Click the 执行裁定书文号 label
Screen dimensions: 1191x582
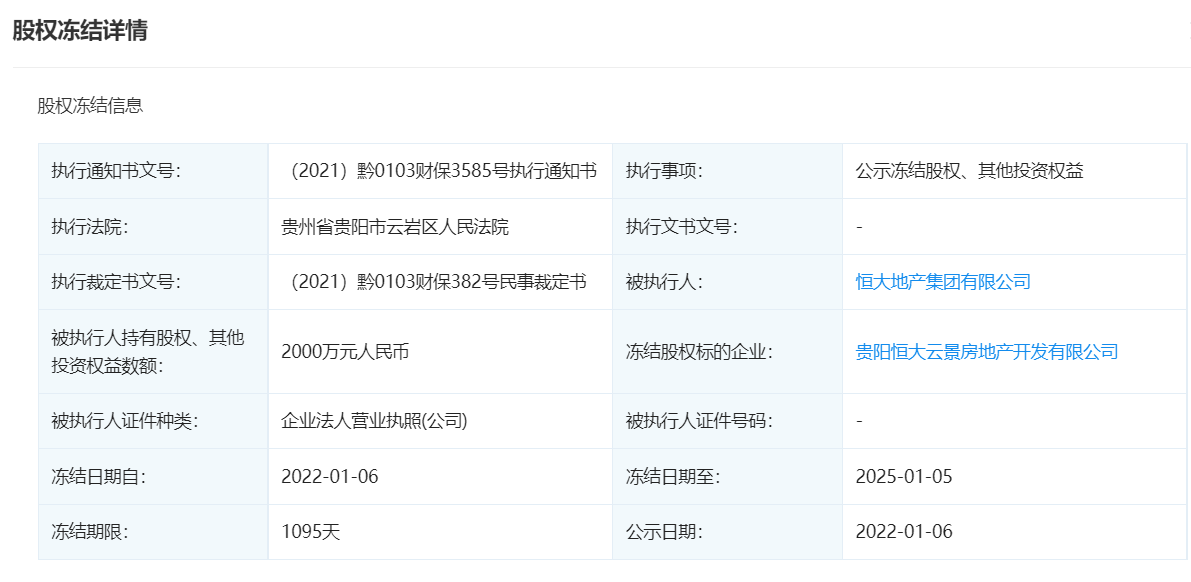115,282
